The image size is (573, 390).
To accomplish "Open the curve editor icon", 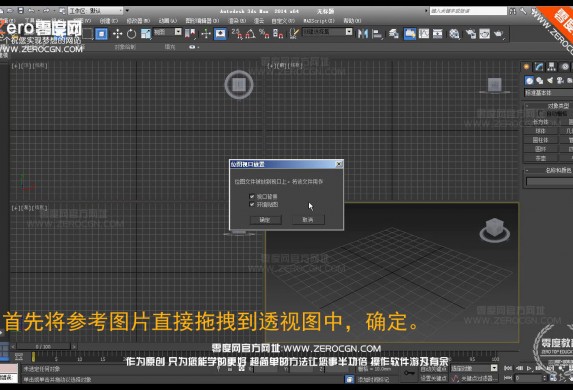I will coord(424,34).
